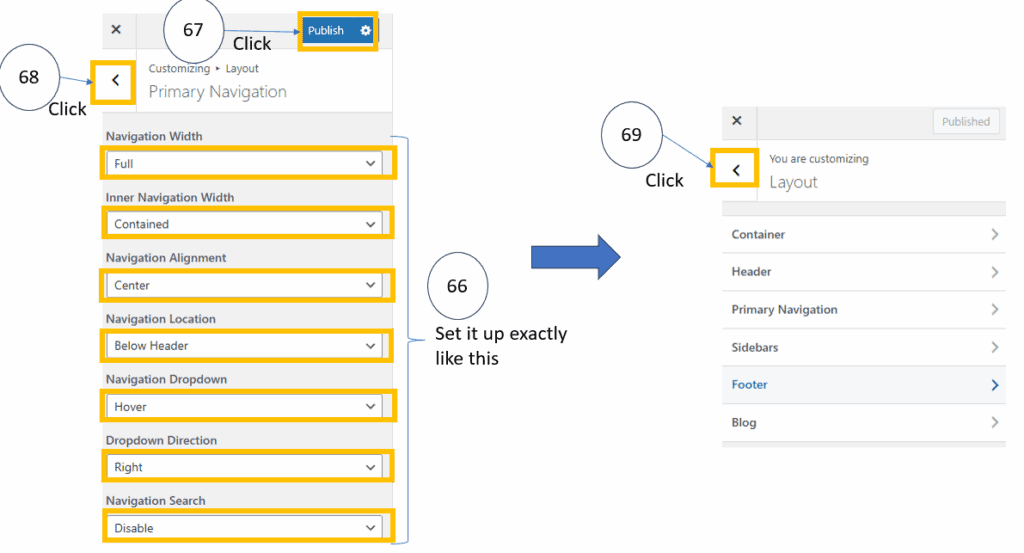Open the Container layout section
This screenshot has height=553, width=1024.
[862, 235]
